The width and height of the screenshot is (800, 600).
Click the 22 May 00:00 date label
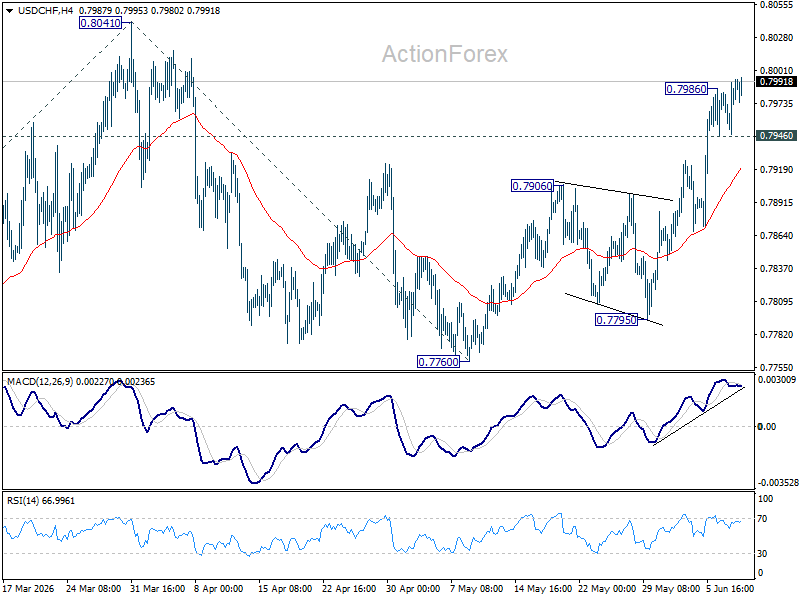click(606, 588)
